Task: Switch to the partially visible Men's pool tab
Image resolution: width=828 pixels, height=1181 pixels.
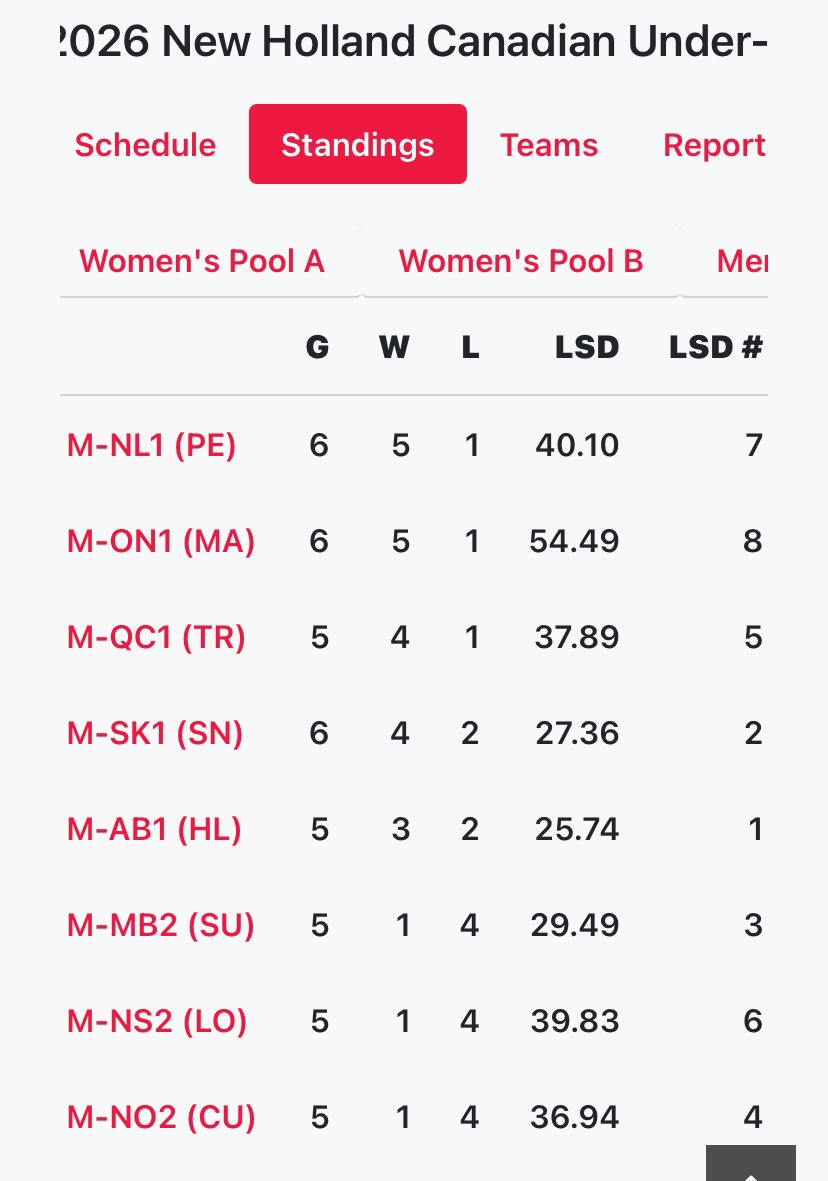Action: 742,261
